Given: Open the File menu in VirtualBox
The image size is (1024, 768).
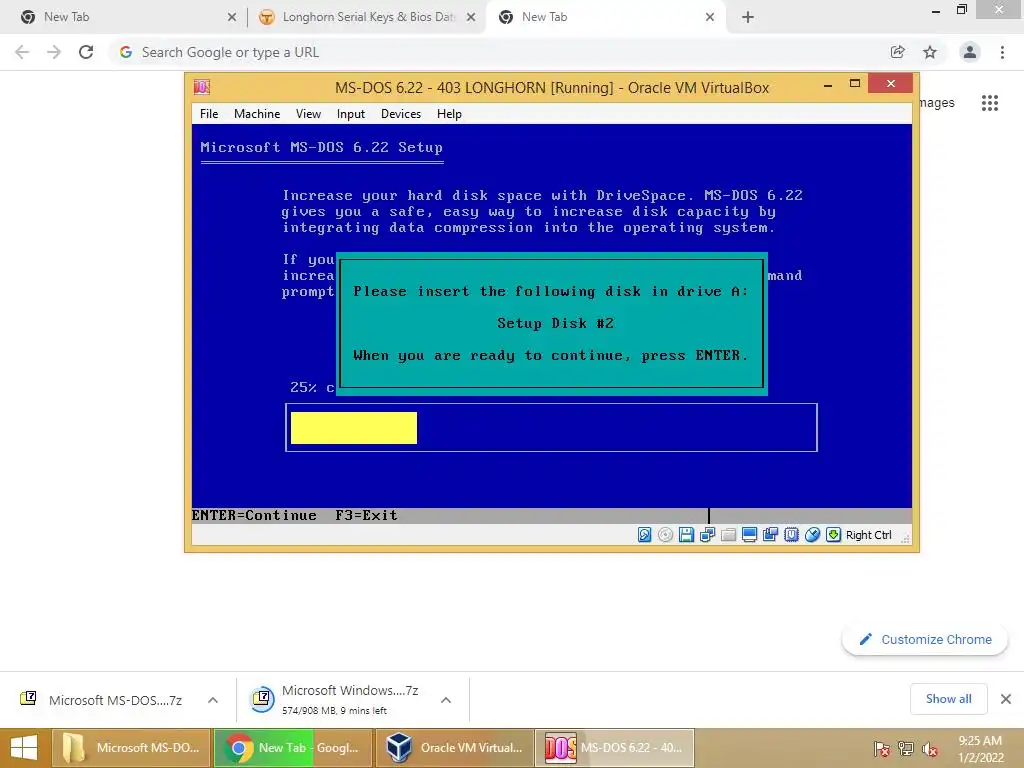Looking at the screenshot, I should (x=209, y=114).
